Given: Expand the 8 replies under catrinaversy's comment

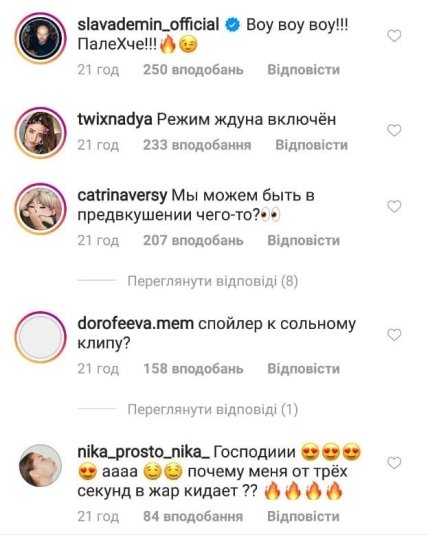Looking at the screenshot, I should click(x=213, y=281).
